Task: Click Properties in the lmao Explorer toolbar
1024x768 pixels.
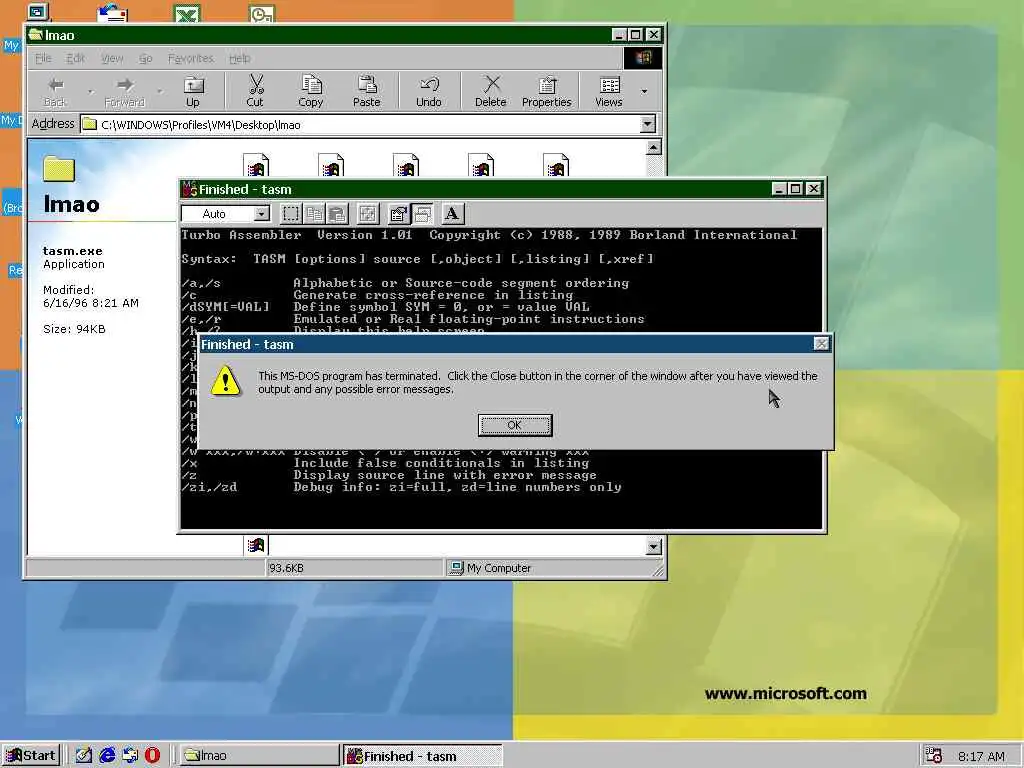Action: 547,92
